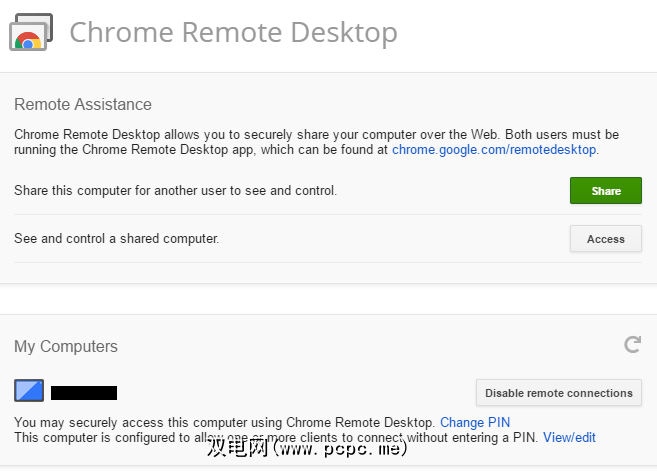Click the Remote Assistance section heading
This screenshot has width=657, height=471.
[83, 104]
